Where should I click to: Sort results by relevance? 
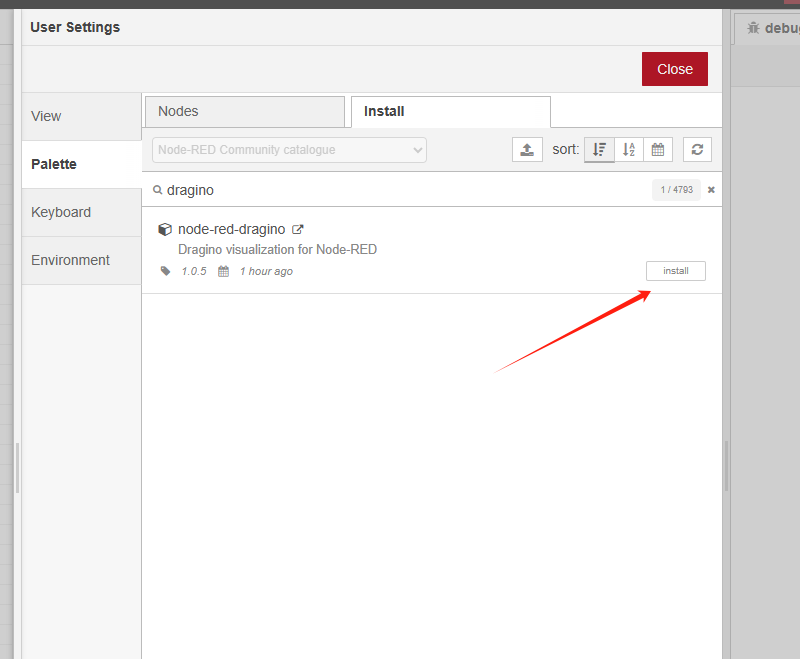point(599,149)
